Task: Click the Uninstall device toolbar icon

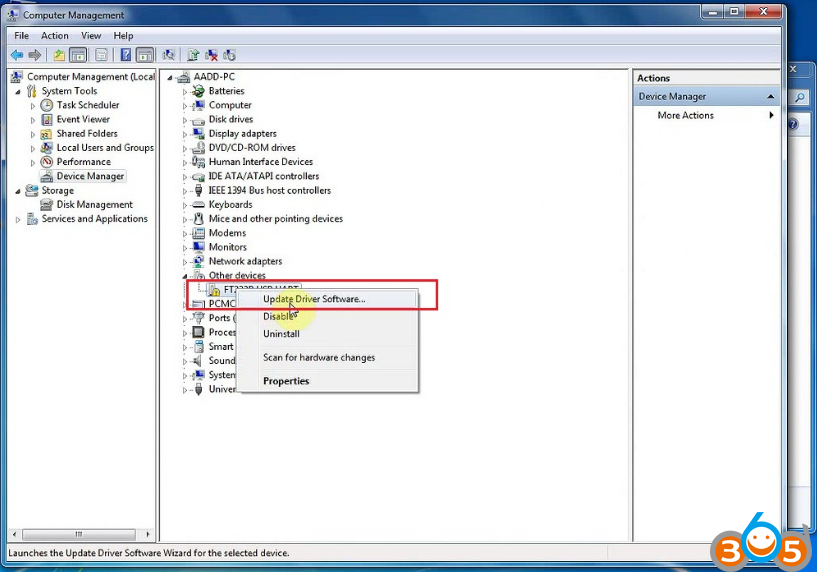Action: click(x=211, y=55)
